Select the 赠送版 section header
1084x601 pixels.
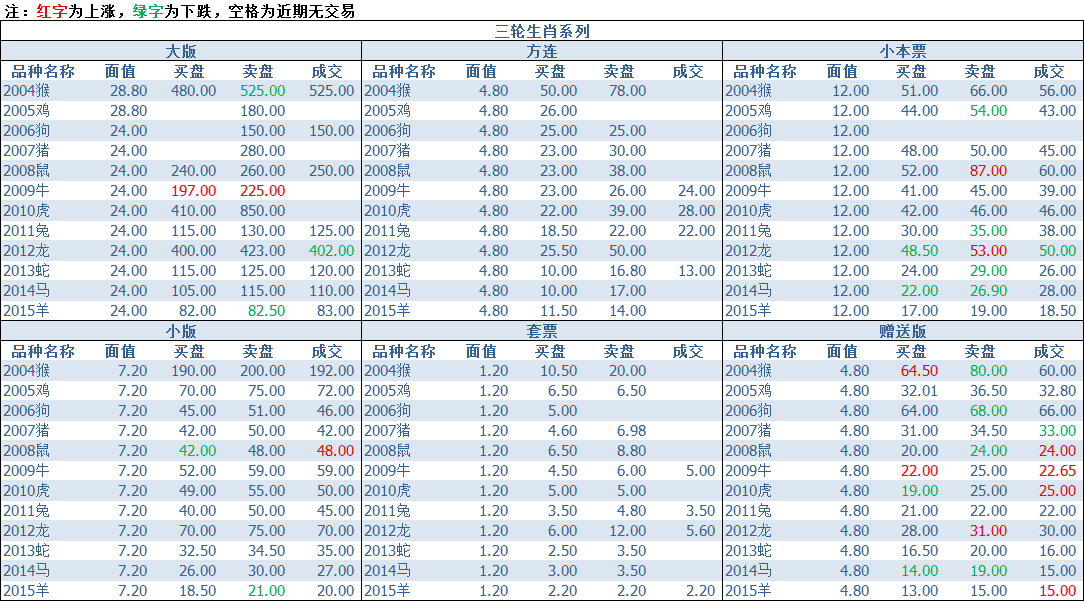[x=903, y=331]
